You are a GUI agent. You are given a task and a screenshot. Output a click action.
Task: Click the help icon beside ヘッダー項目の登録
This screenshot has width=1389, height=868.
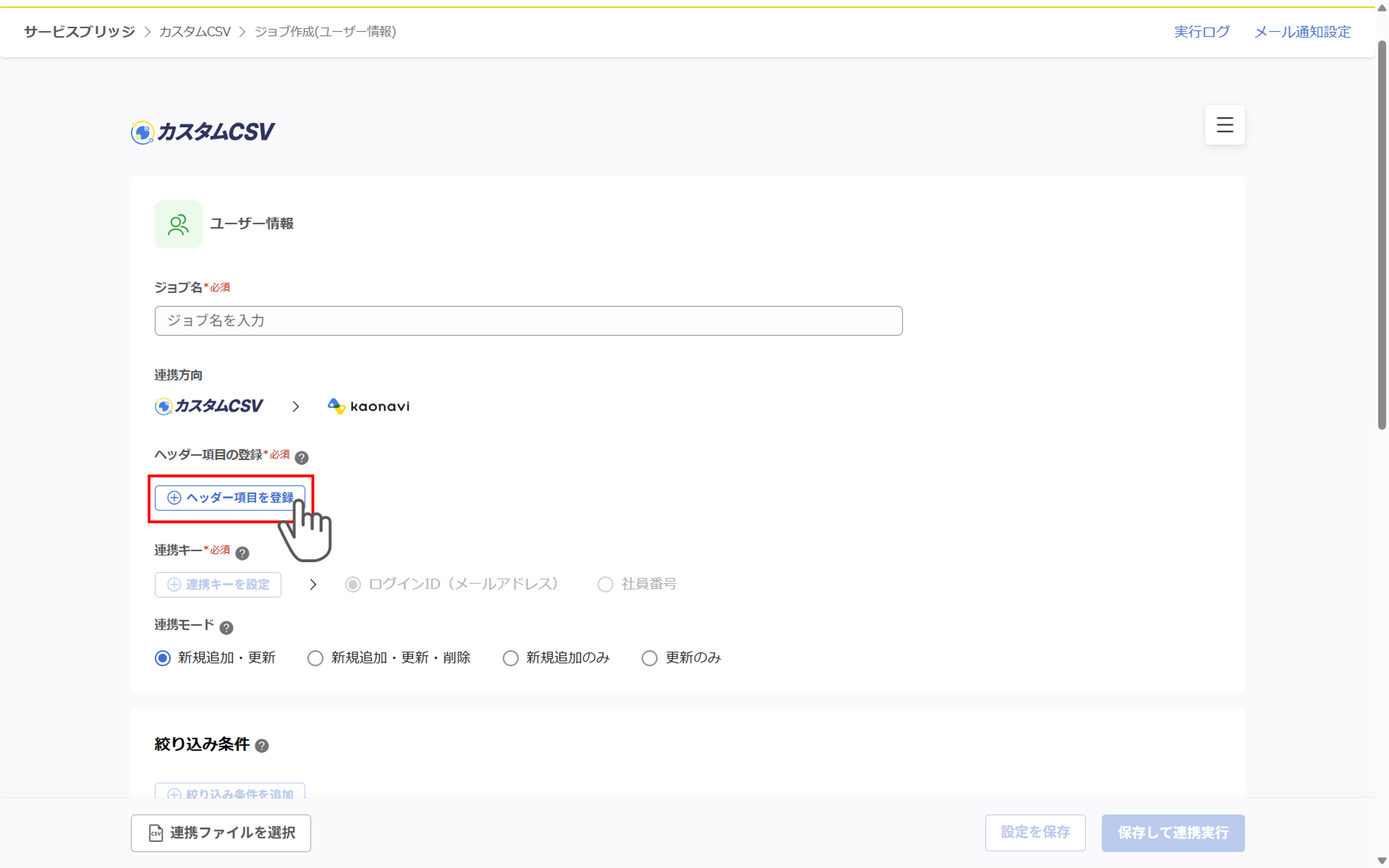point(301,458)
